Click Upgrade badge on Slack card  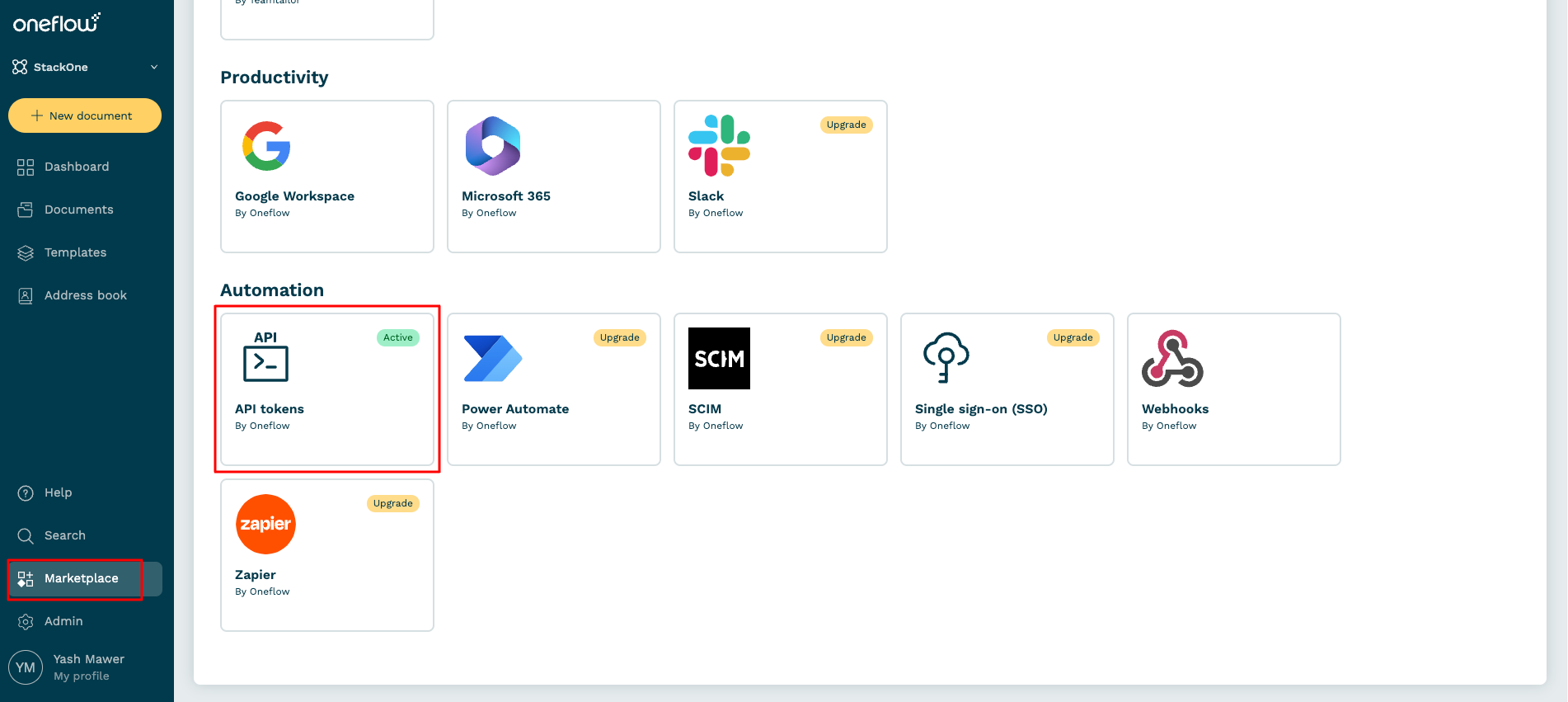click(x=847, y=125)
